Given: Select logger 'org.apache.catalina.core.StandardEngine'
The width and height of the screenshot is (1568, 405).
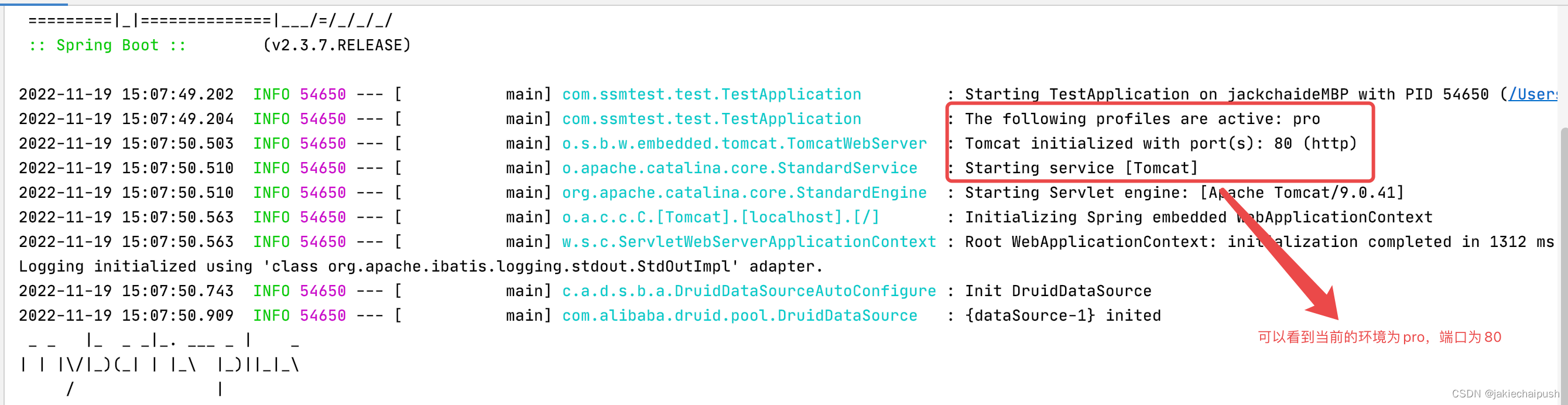Looking at the screenshot, I should click(744, 193).
